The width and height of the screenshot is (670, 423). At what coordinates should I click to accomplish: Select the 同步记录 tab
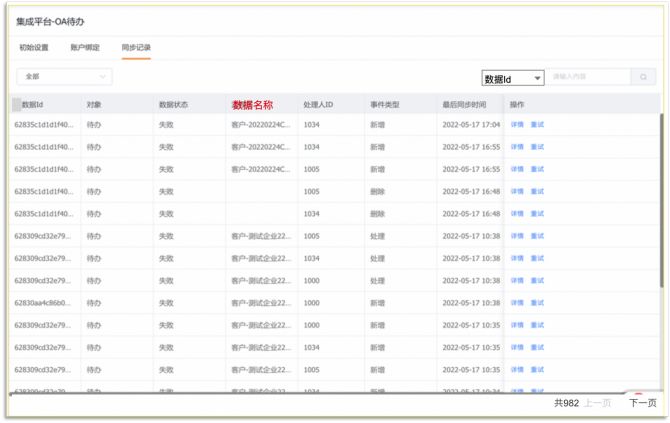click(136, 47)
